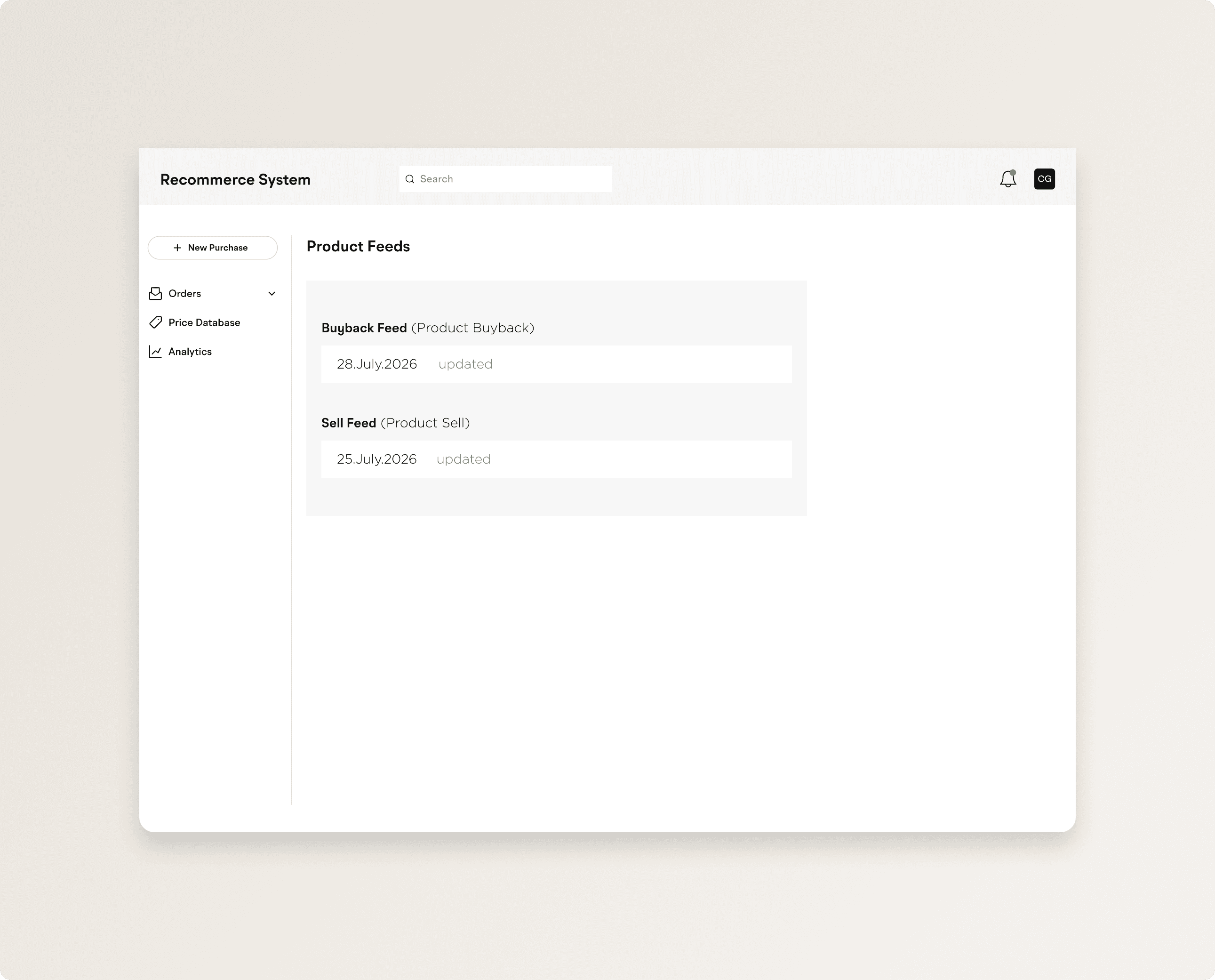Click the Analytics chart icon
Screen dimensions: 1215x980
click(x=155, y=352)
